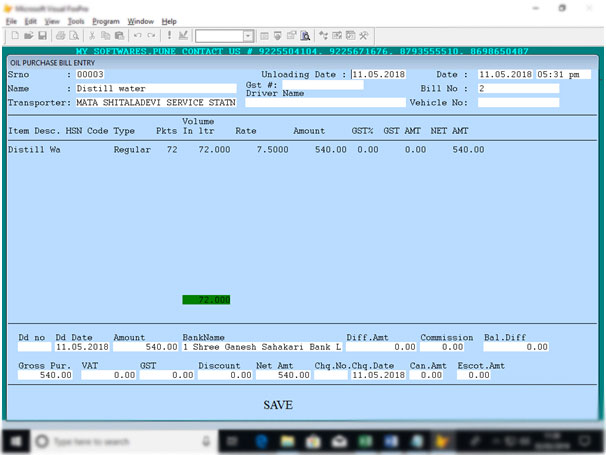Click the Redo toolbar icon

[151, 36]
